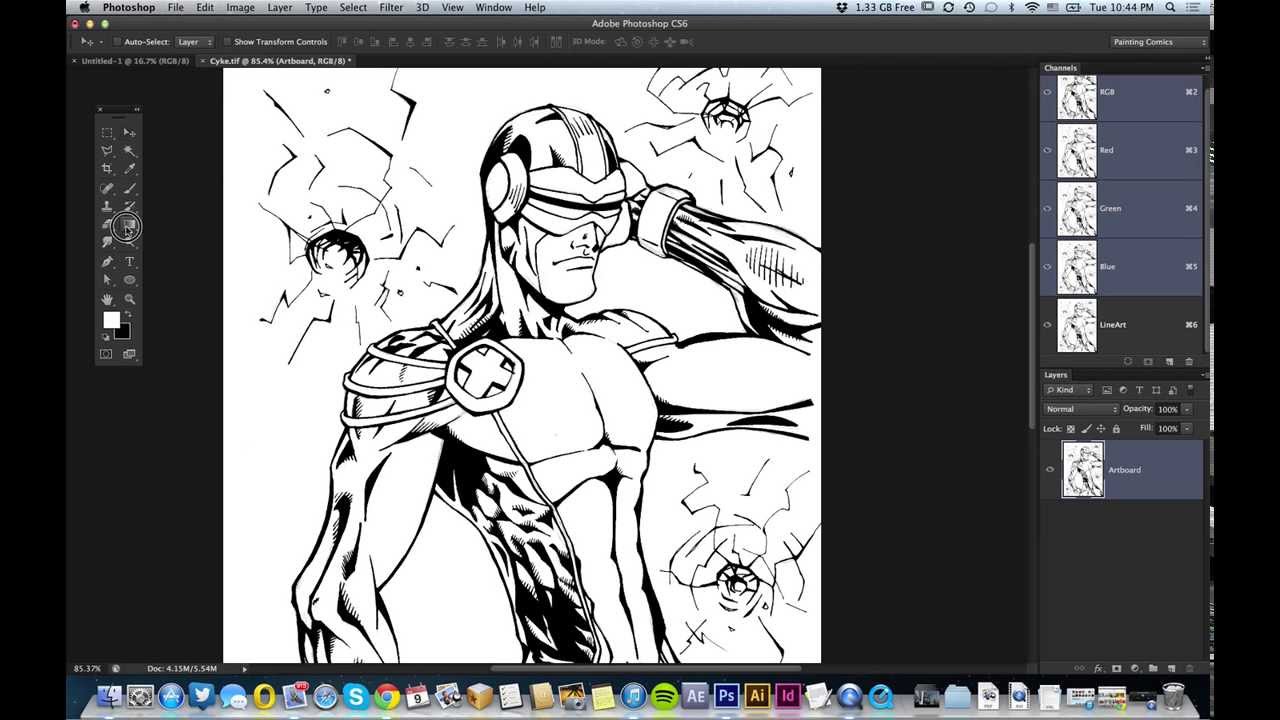
Task: Toggle LineArt channel visibility eye
Action: 1048,325
